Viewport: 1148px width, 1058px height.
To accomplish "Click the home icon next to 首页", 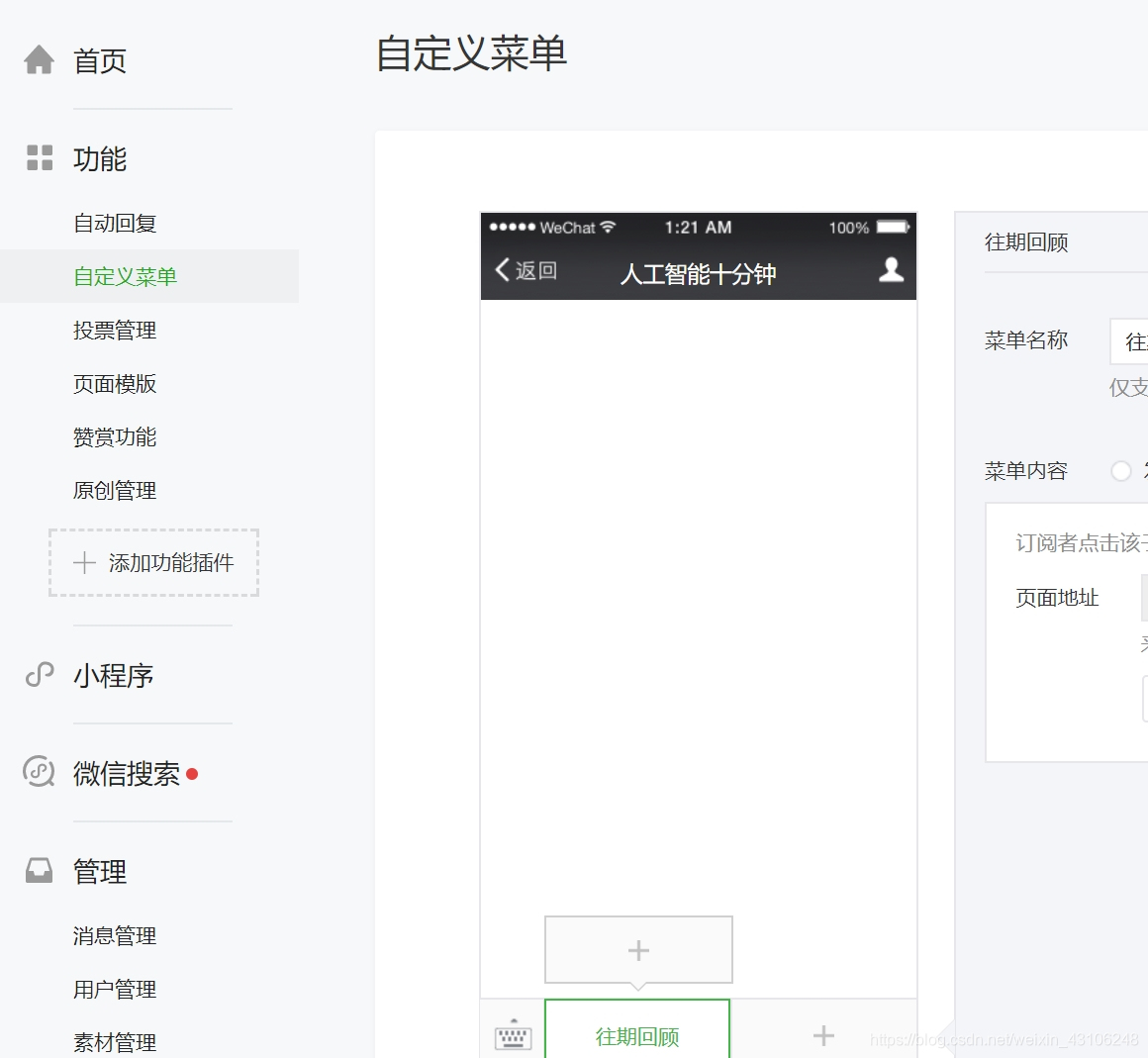I will pos(39,60).
